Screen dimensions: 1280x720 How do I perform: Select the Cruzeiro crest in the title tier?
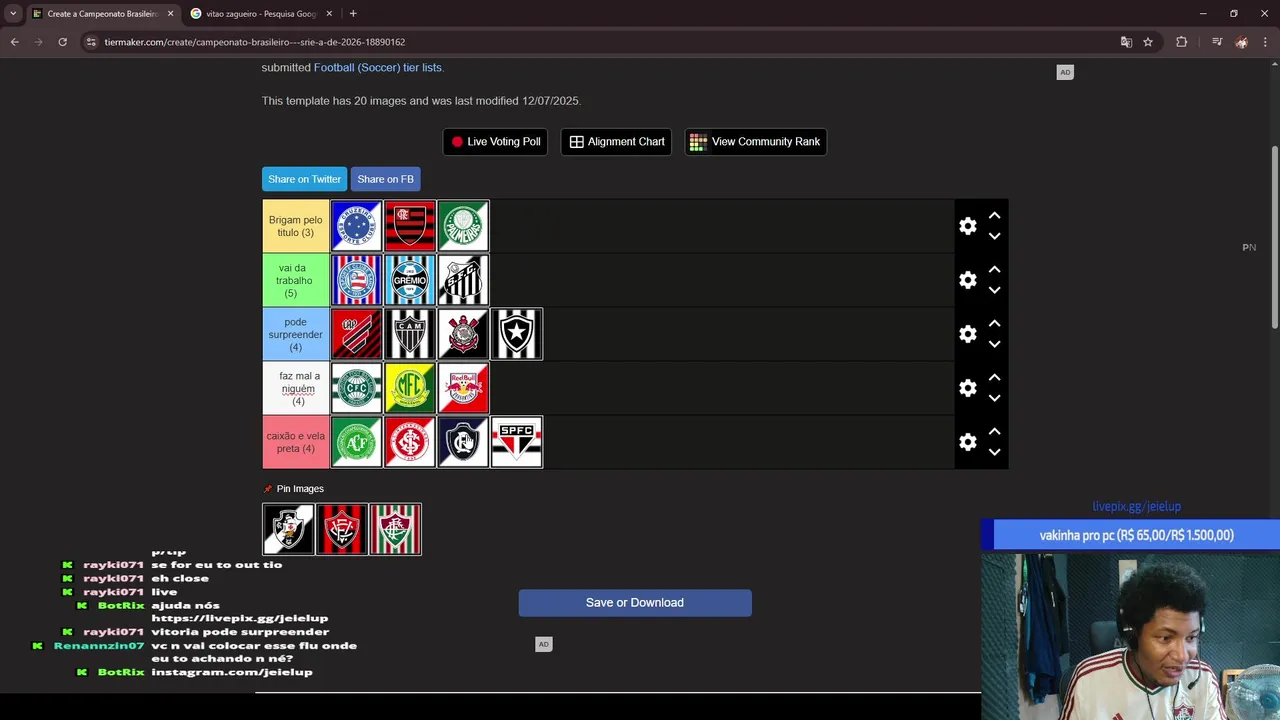tap(357, 226)
